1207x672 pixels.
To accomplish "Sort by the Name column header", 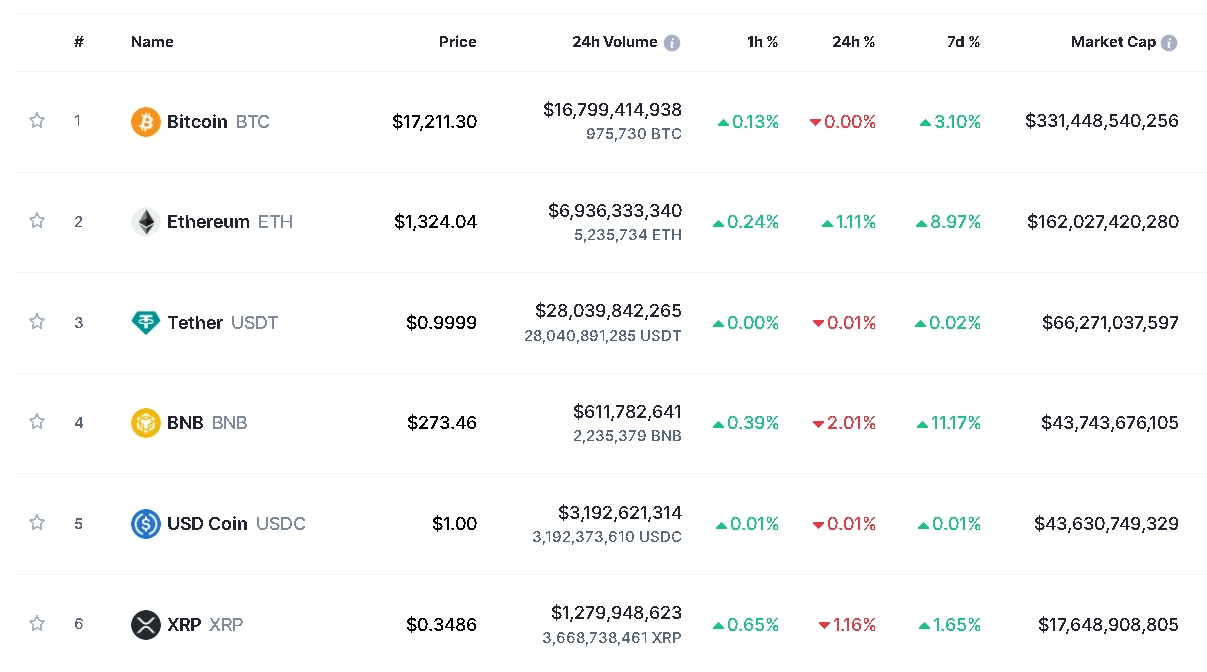I will 152,42.
